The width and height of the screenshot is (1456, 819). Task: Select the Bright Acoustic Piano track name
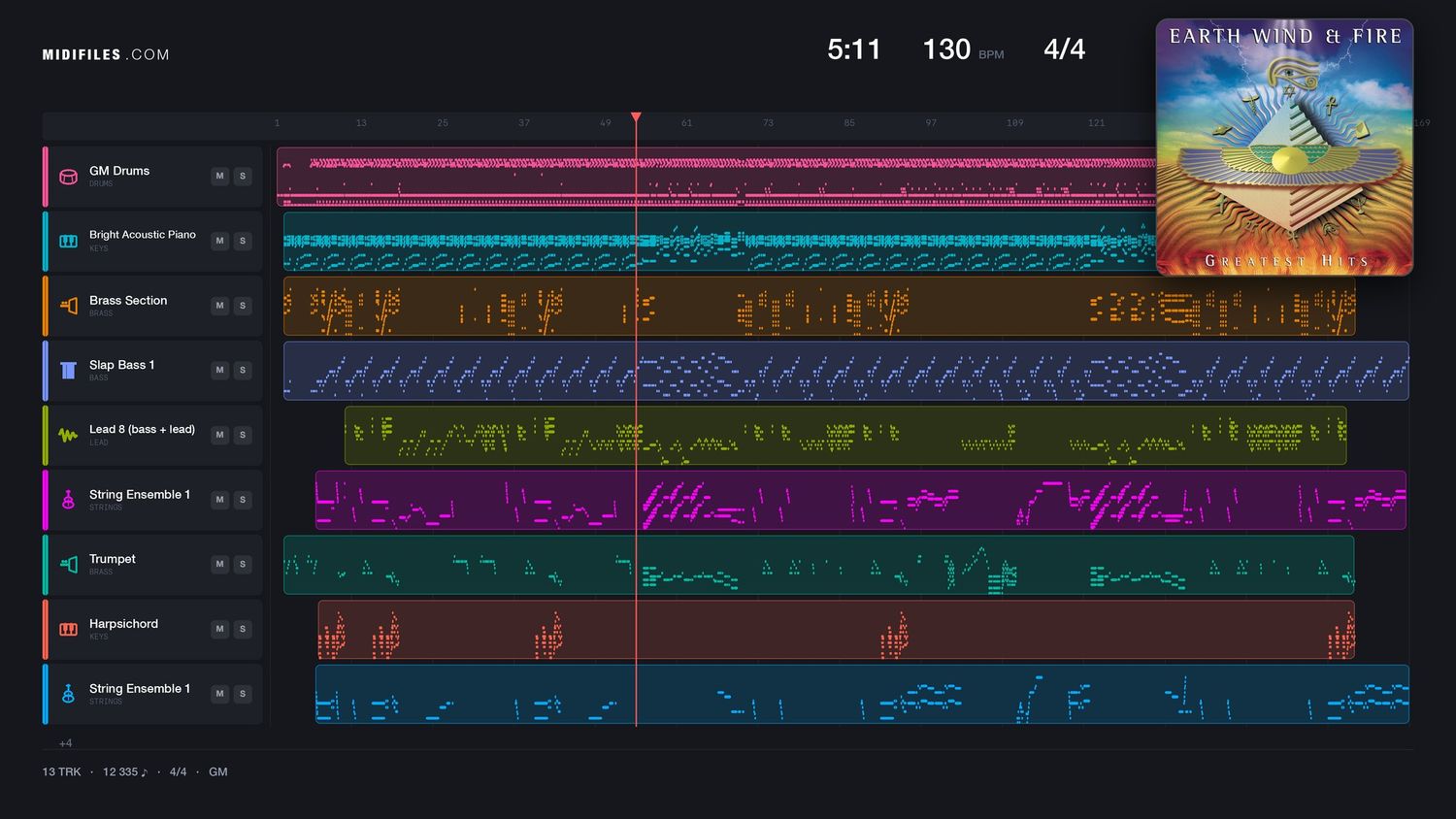[x=143, y=235]
